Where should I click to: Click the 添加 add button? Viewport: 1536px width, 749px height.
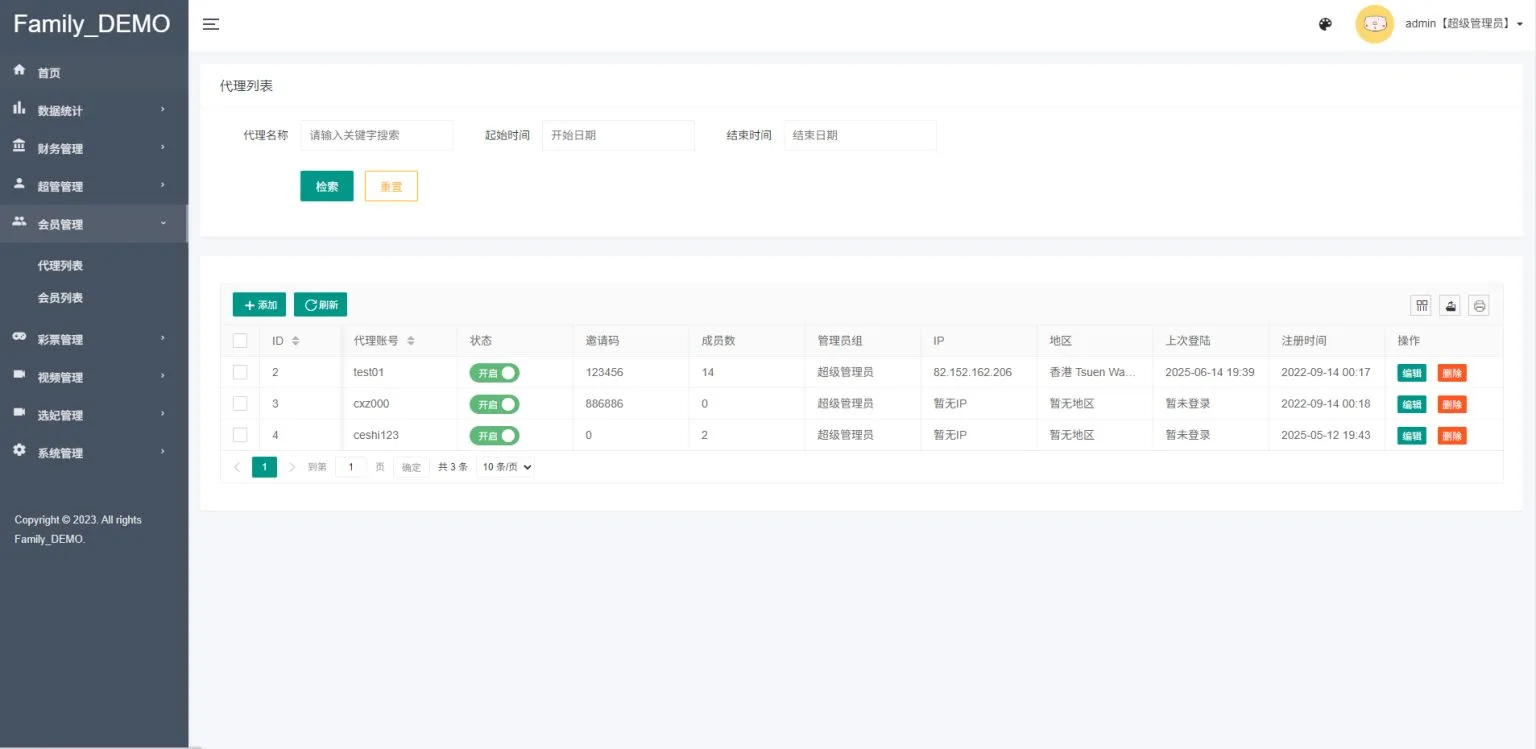pos(259,305)
